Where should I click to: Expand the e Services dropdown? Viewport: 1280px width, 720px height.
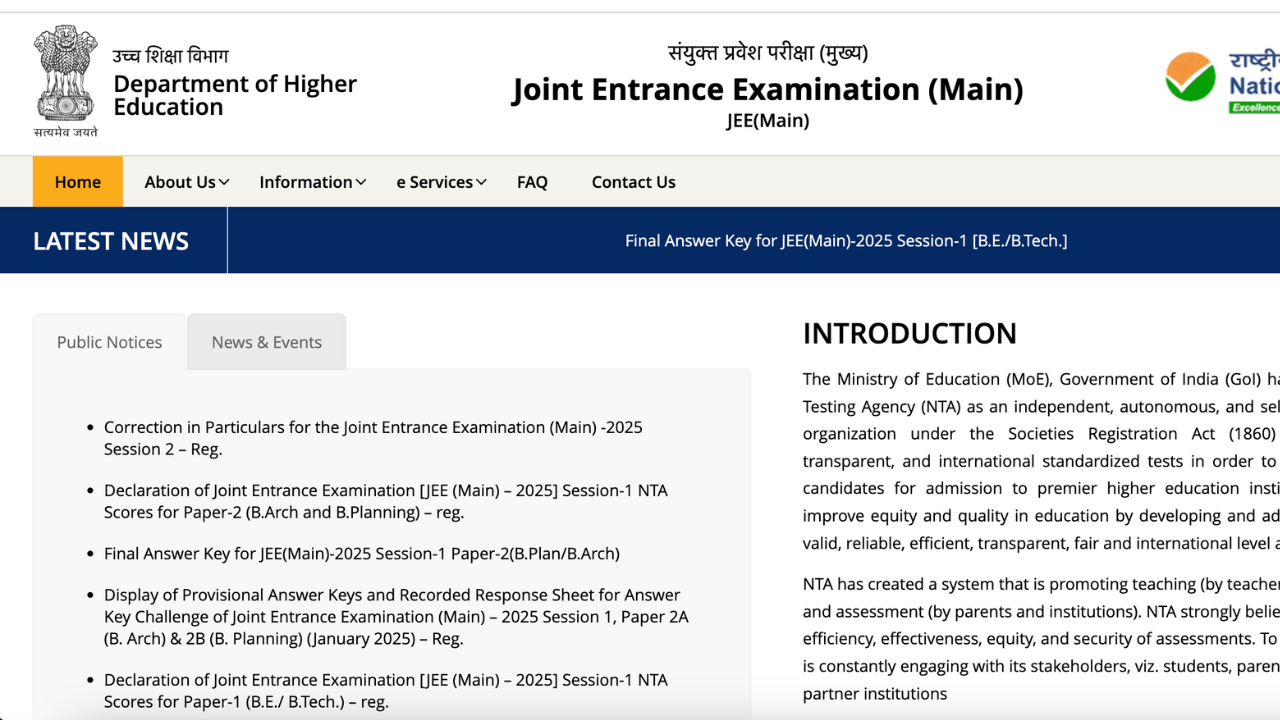tap(441, 181)
